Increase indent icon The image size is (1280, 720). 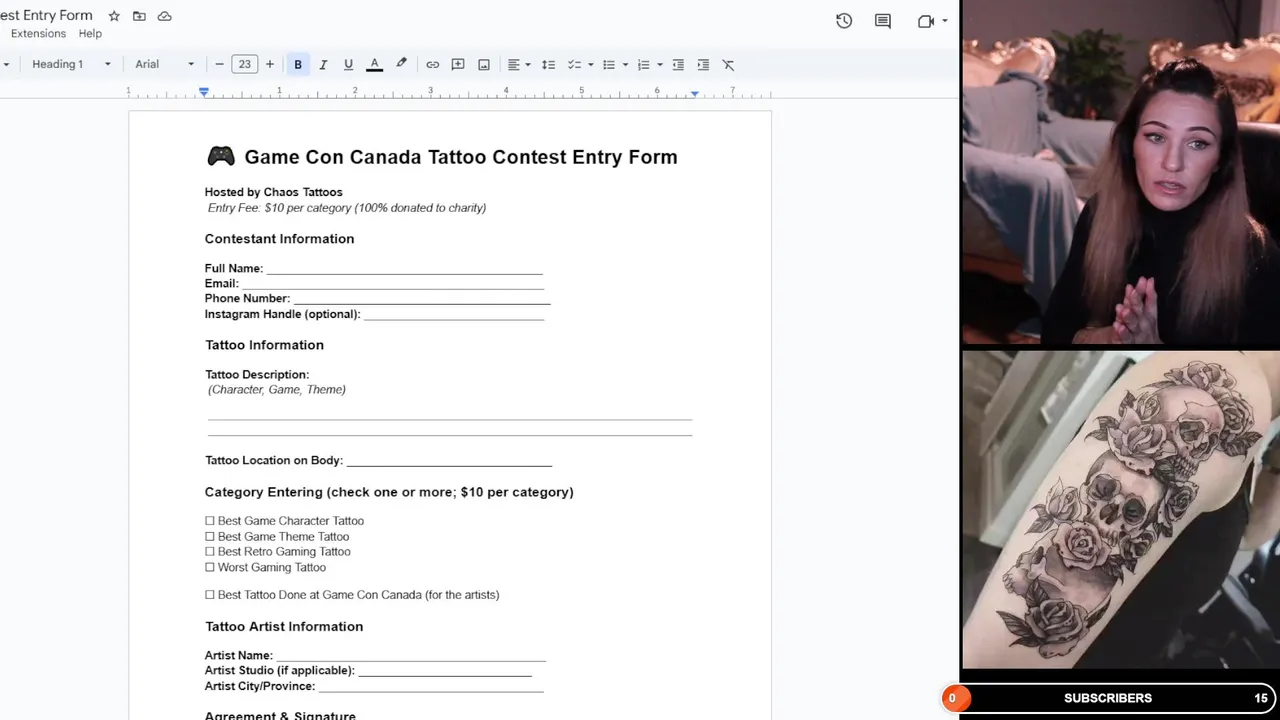703,64
